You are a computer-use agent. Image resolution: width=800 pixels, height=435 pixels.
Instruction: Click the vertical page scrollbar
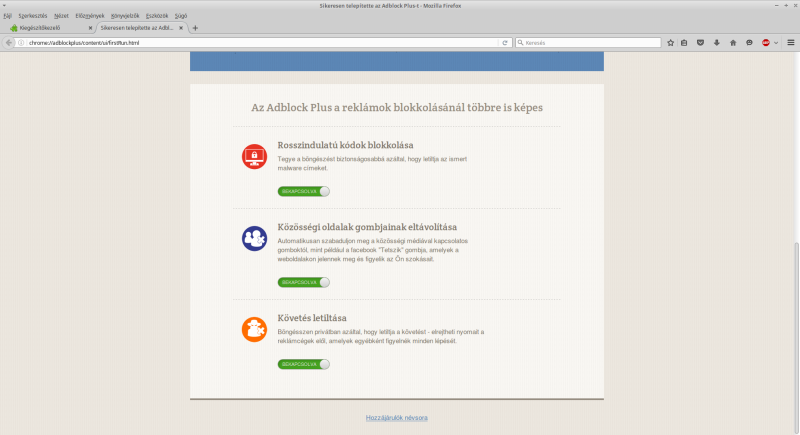tap(796, 337)
